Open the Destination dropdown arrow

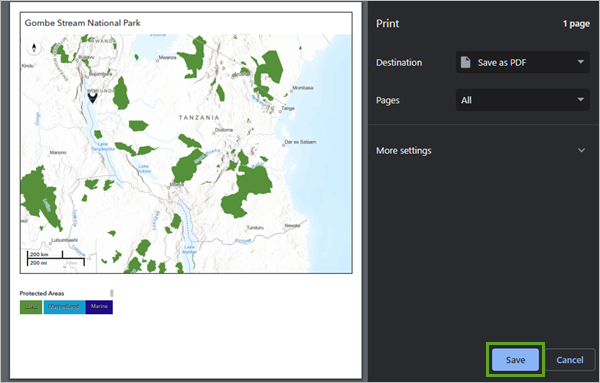[x=581, y=62]
